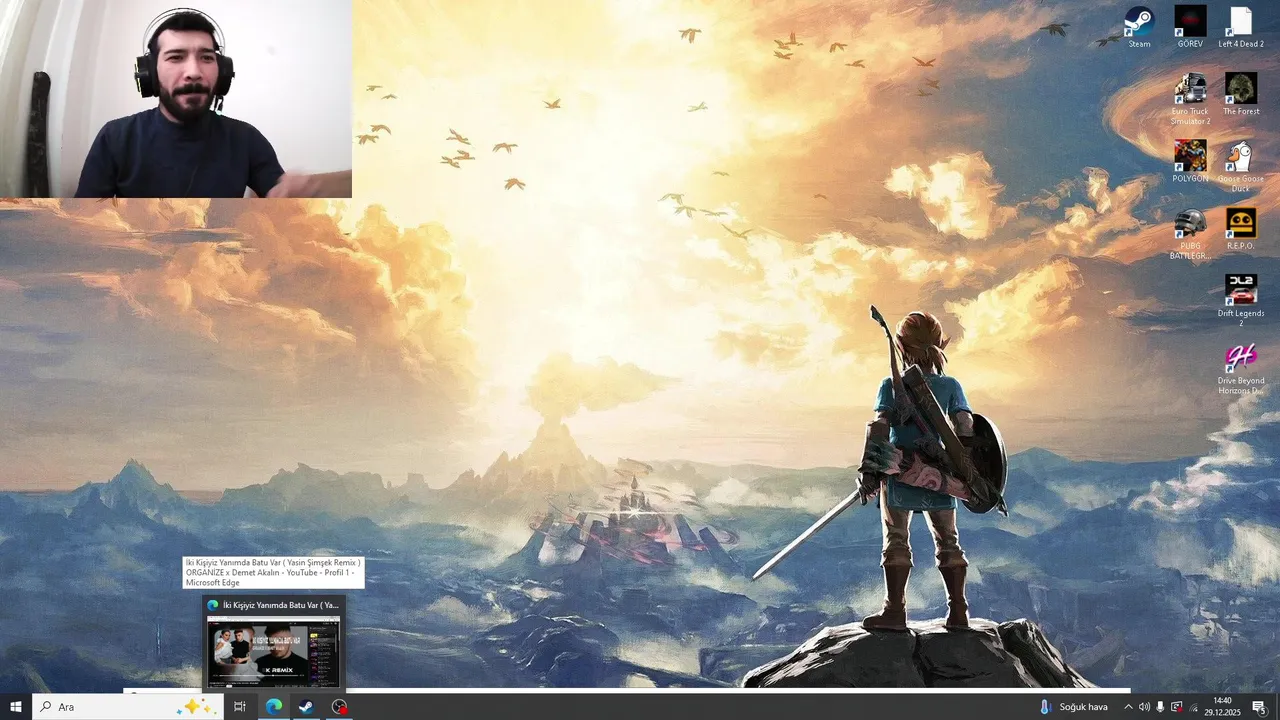Image resolution: width=1280 pixels, height=720 pixels.
Task: Select Drive Beyond Horizons desktop shortcut
Action: point(1241,368)
